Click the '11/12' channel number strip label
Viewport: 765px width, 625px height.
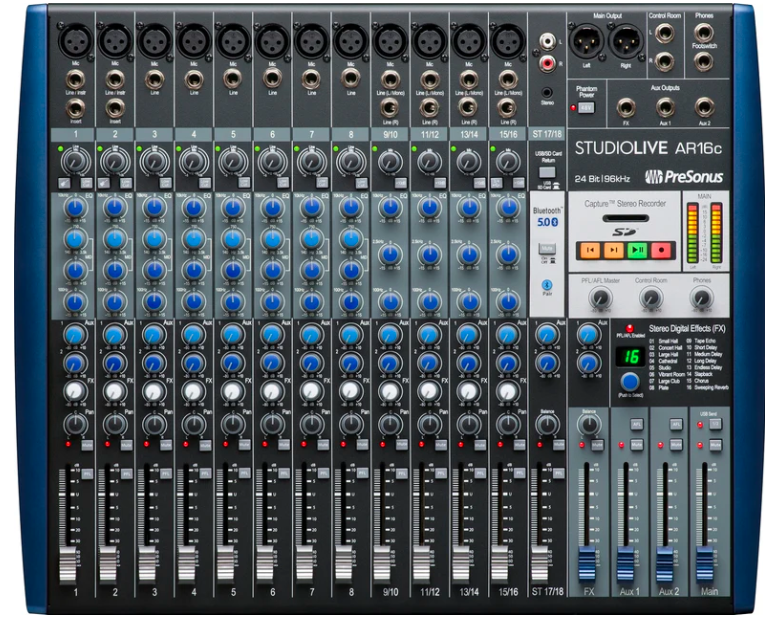[430, 134]
